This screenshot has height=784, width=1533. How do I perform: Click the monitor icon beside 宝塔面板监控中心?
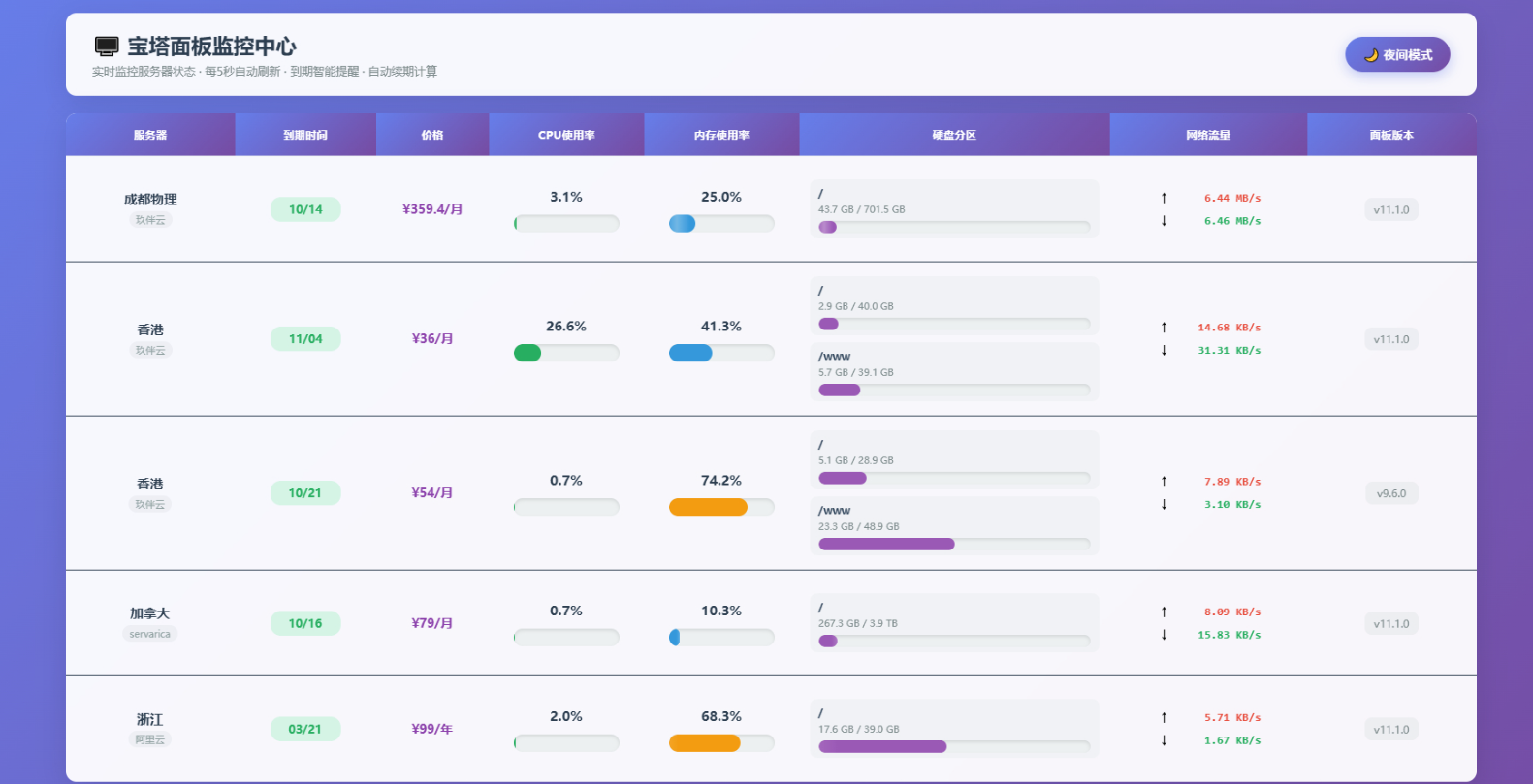[x=107, y=46]
